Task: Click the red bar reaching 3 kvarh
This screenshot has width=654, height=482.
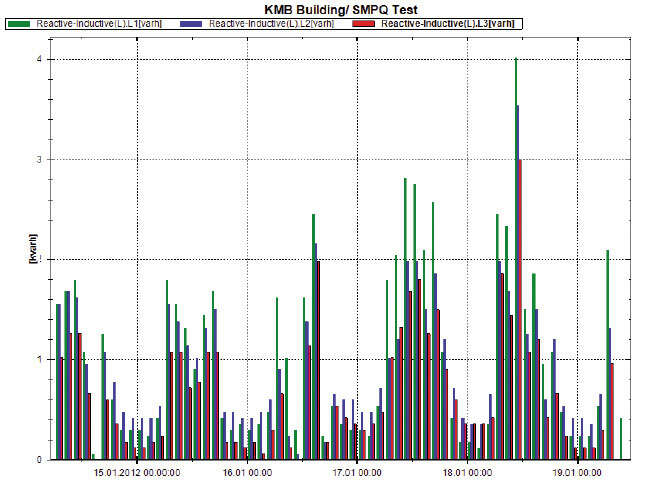Action: 520,309
